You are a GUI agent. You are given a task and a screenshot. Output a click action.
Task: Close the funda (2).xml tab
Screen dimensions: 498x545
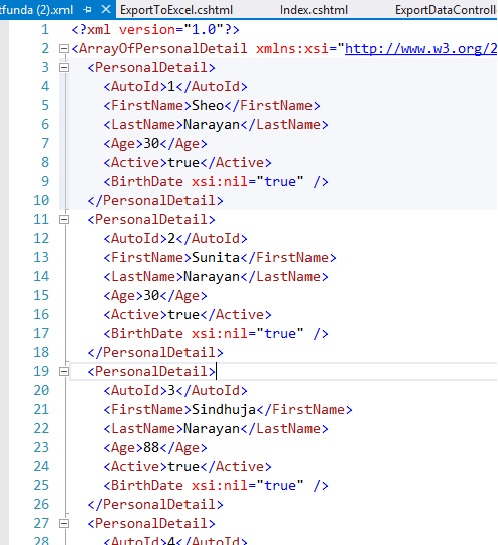point(106,9)
